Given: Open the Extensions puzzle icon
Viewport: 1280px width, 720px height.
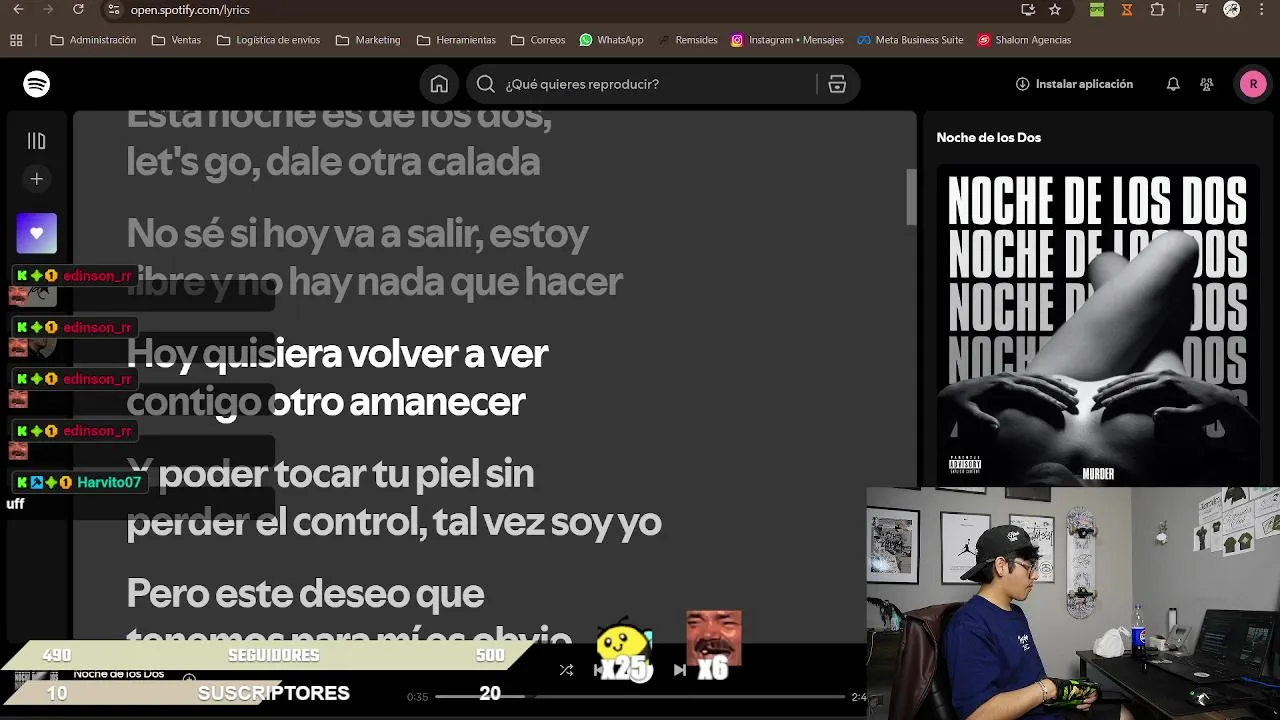Looking at the screenshot, I should point(1157,10).
